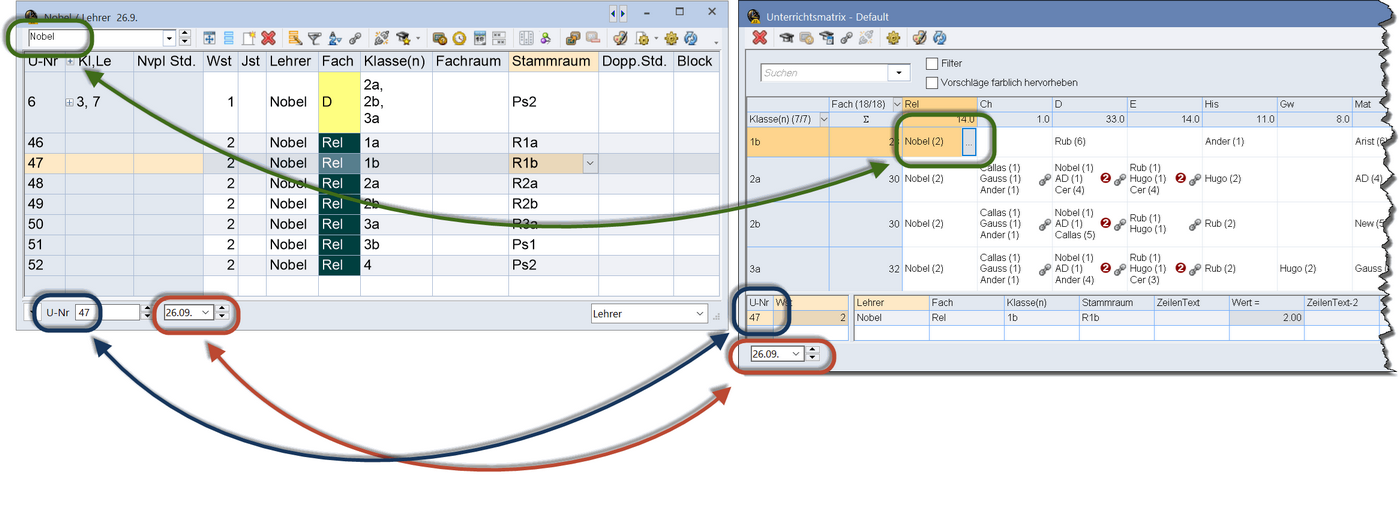
Task: Click the filter funnel icon in Lehrer toolbar
Action: click(314, 38)
